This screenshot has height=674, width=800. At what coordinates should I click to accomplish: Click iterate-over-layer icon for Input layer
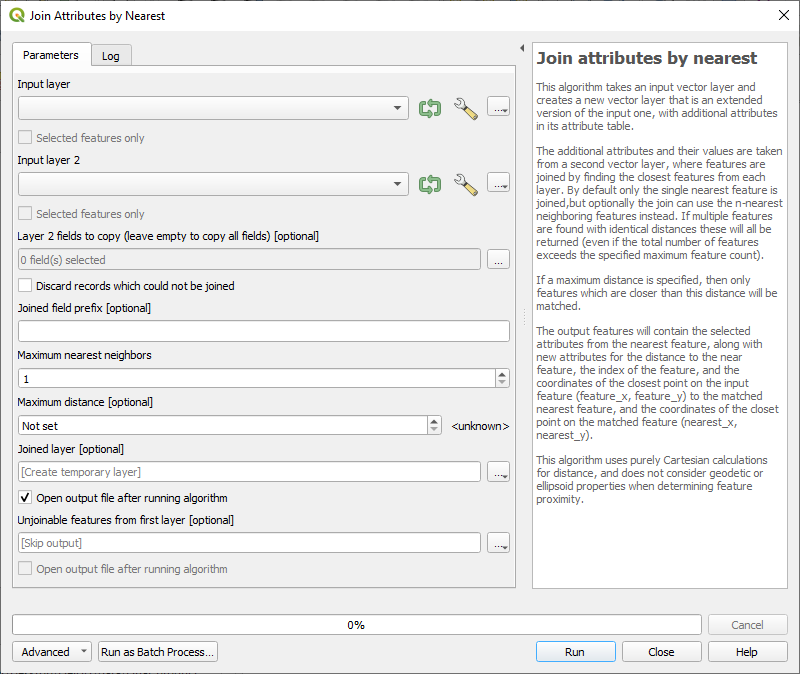pos(430,108)
